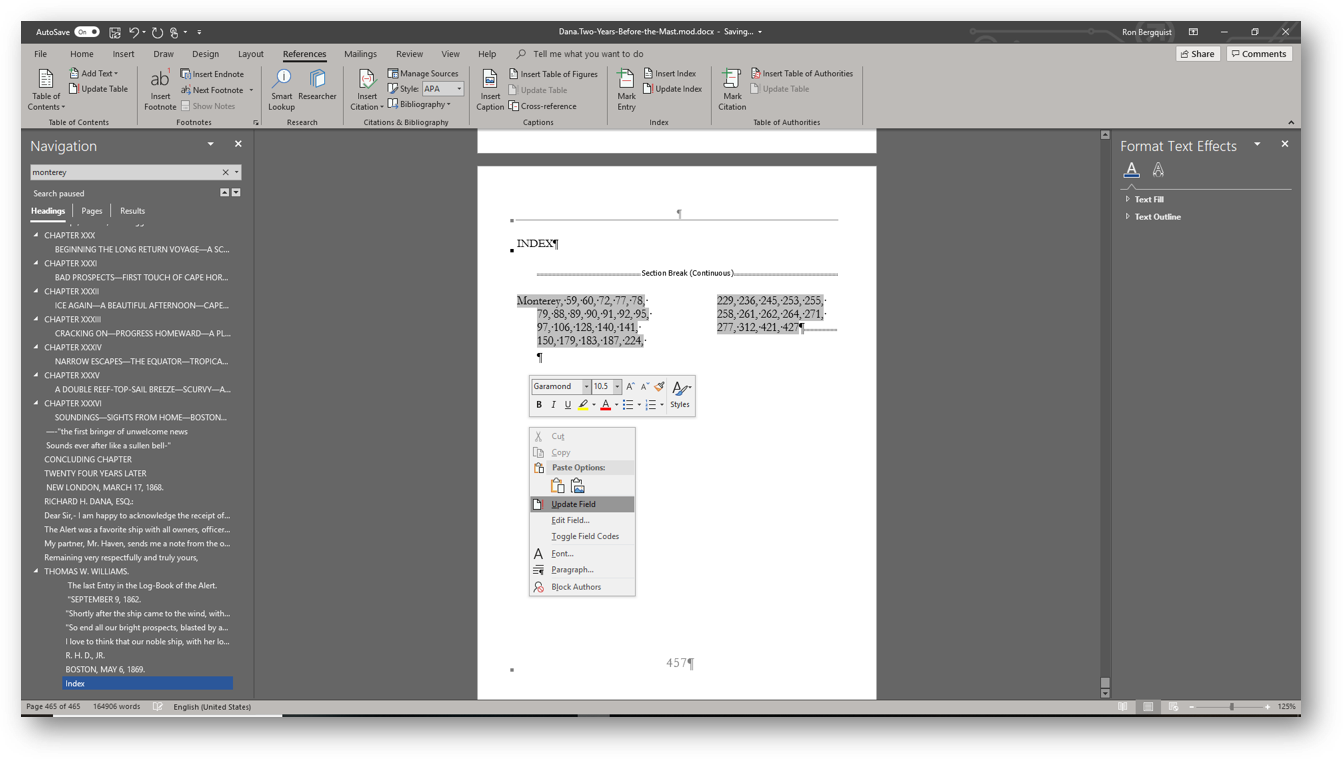Open the Comments button
The height and width of the screenshot is (759, 1343).
pos(1259,54)
